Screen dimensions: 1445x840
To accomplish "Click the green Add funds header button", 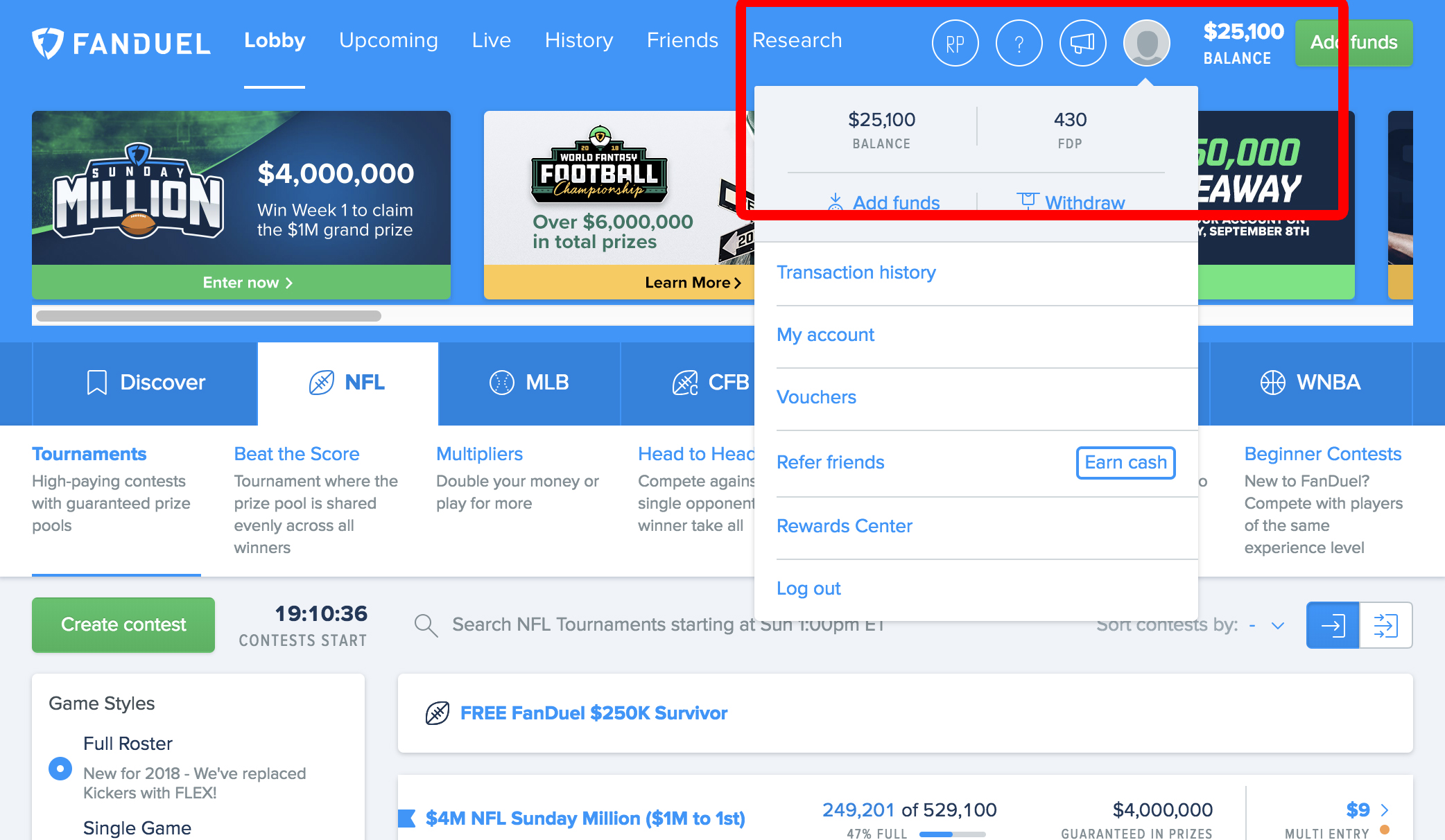I will click(1353, 43).
